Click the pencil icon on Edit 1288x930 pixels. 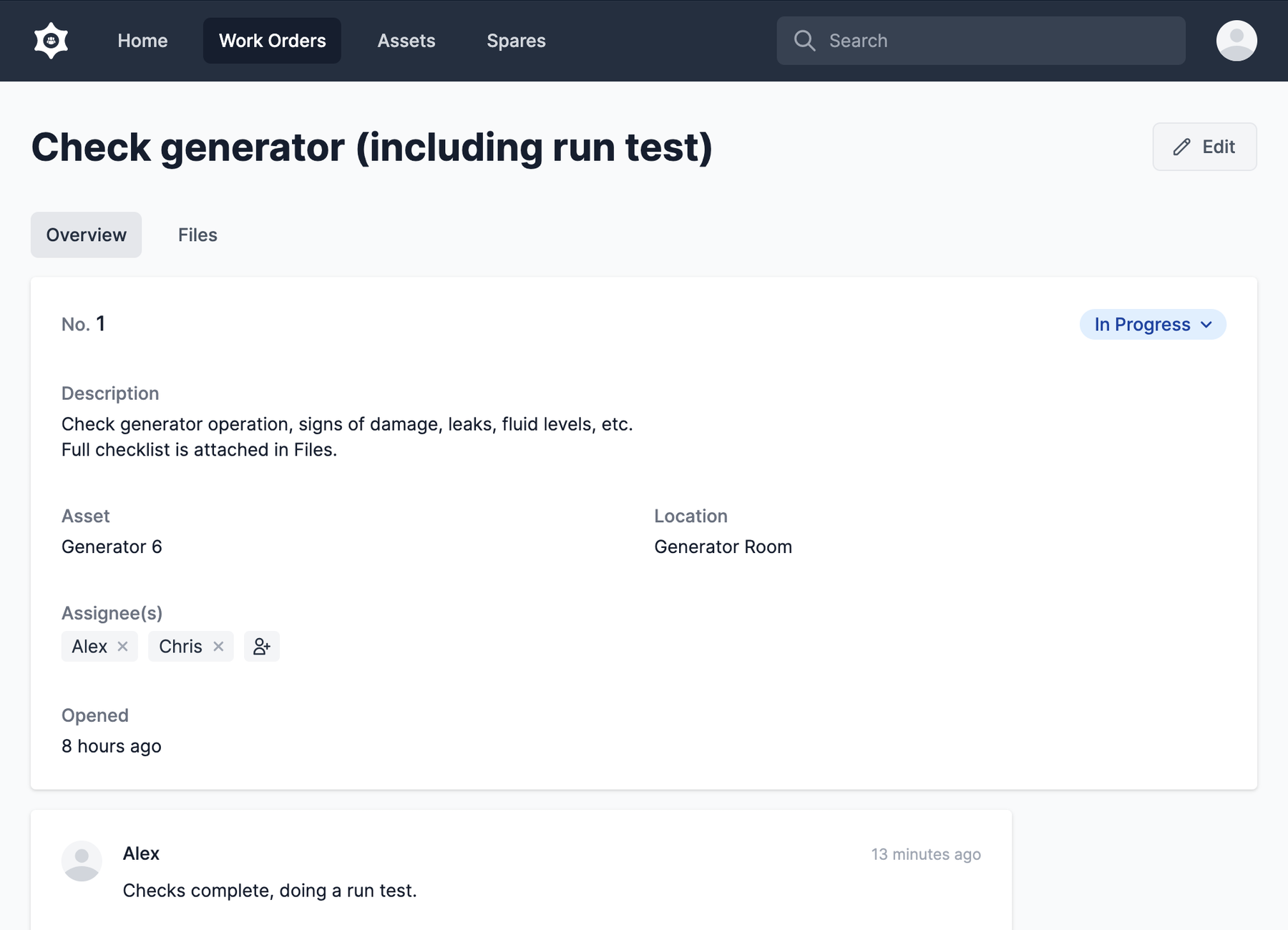pyautogui.click(x=1181, y=147)
